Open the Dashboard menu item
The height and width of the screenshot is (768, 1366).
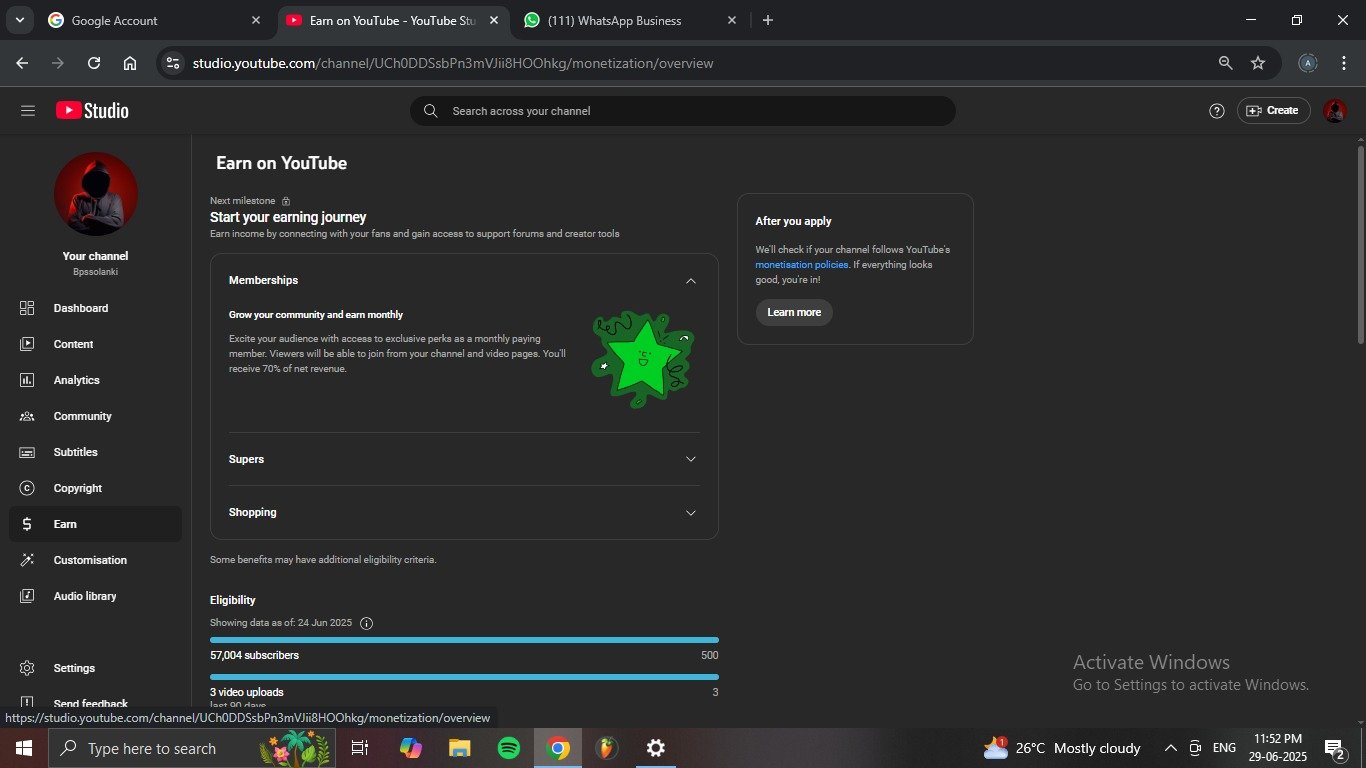[x=95, y=308]
